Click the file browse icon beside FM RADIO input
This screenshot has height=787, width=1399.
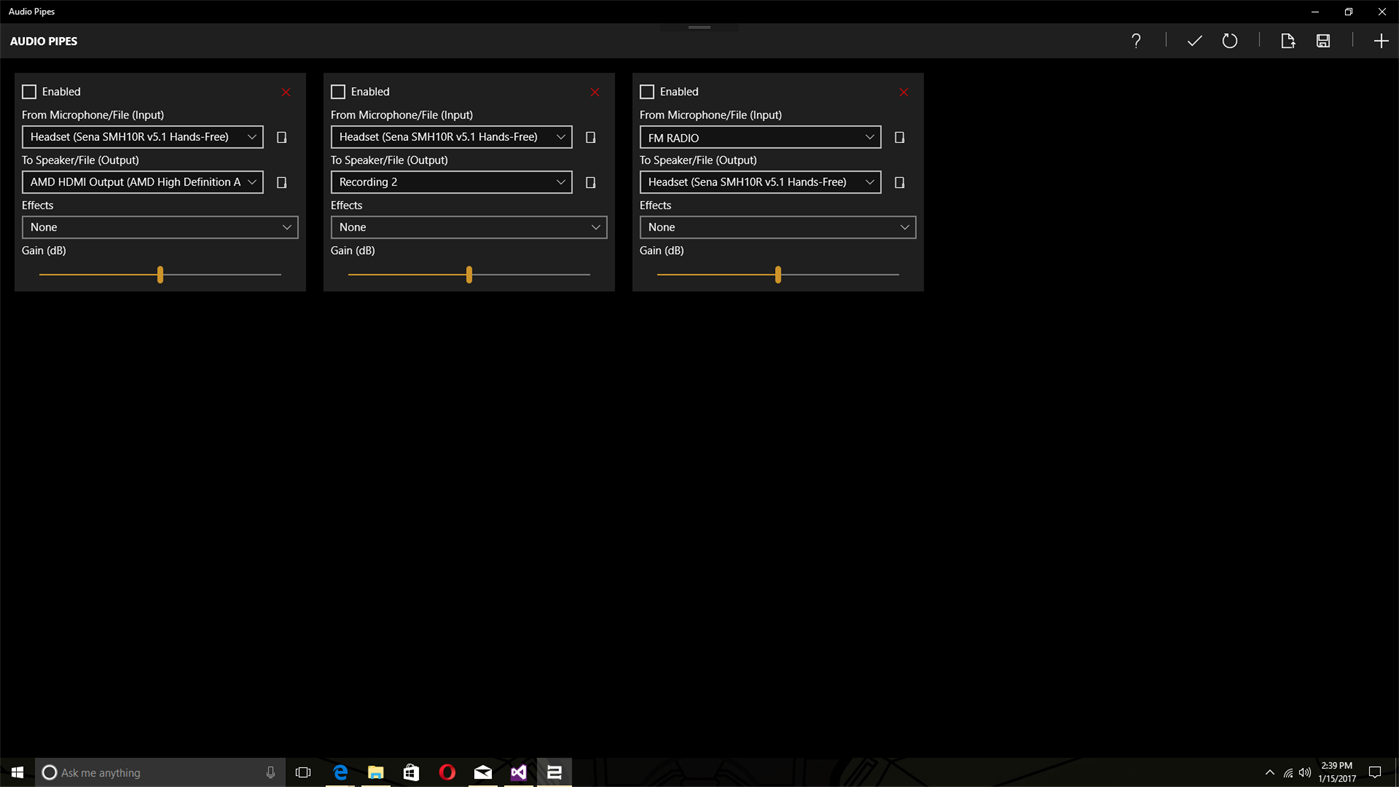[x=899, y=137]
